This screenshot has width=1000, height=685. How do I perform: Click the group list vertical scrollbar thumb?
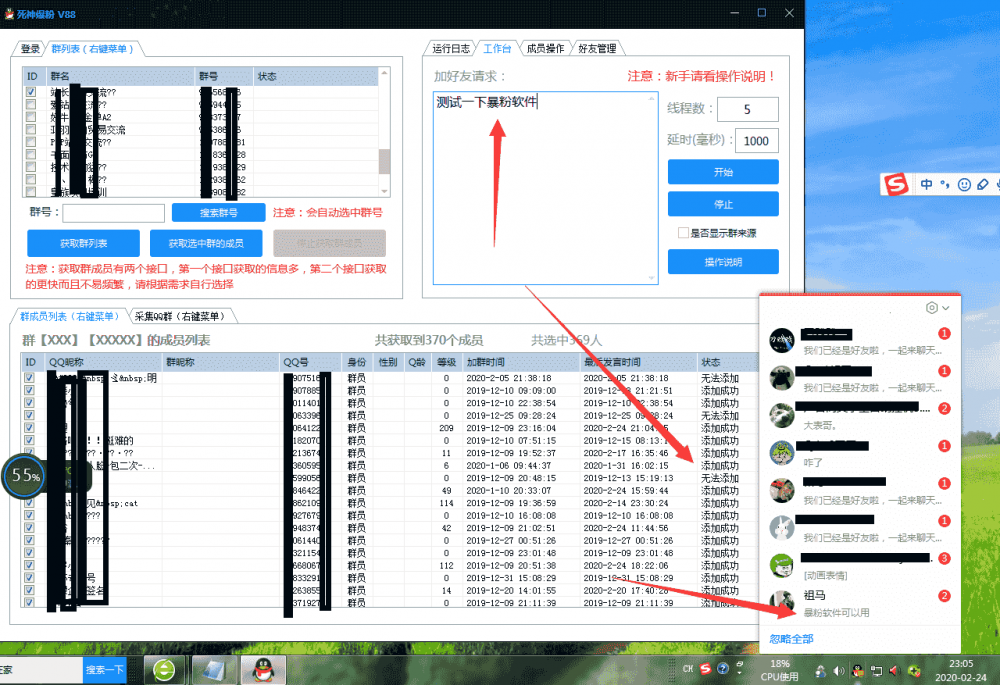coord(384,161)
